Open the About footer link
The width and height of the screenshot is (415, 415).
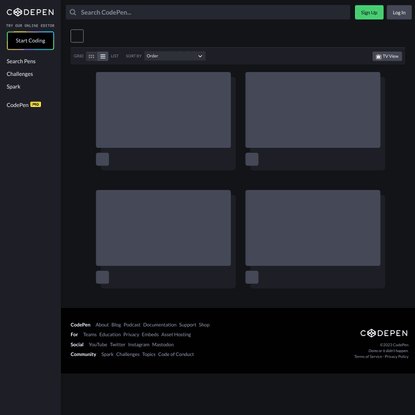click(102, 325)
